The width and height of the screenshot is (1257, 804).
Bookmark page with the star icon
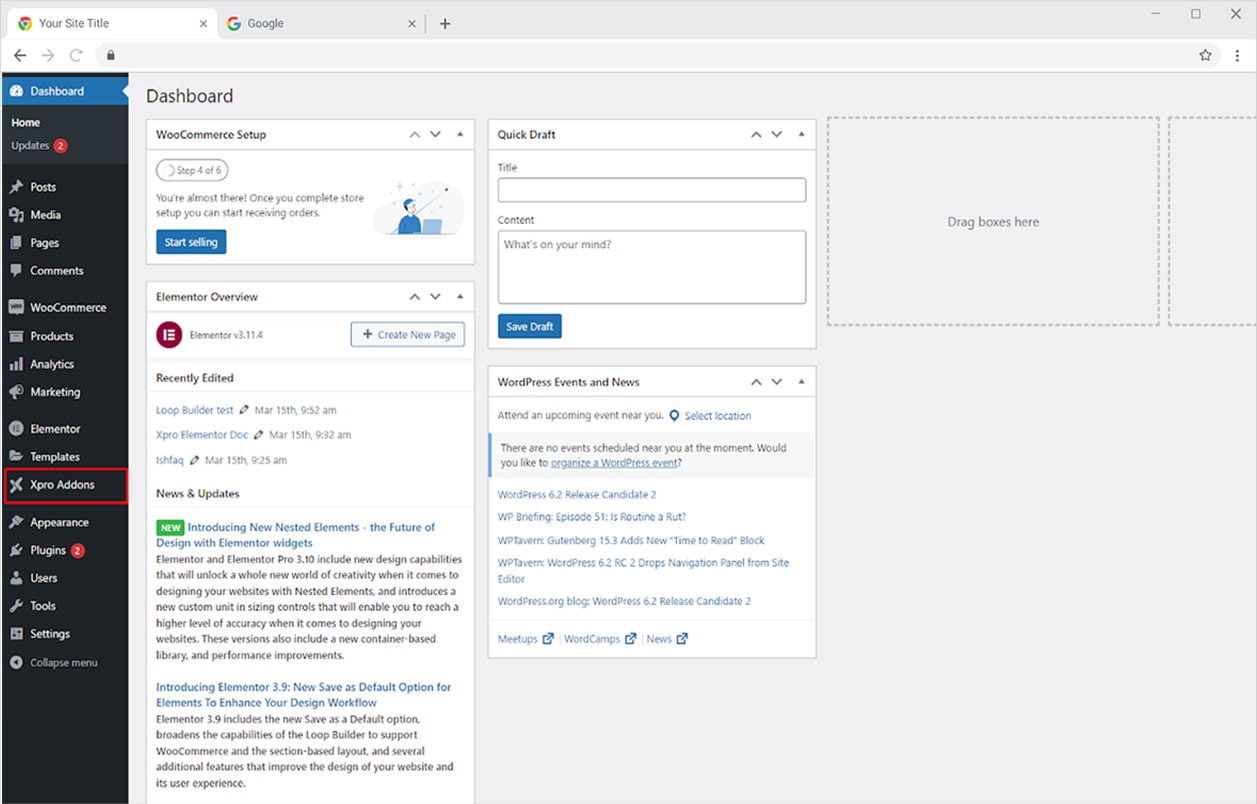point(1205,55)
